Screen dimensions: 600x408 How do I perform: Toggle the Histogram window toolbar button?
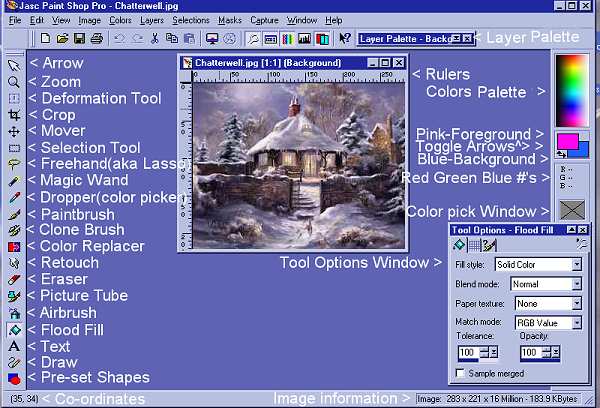point(305,38)
